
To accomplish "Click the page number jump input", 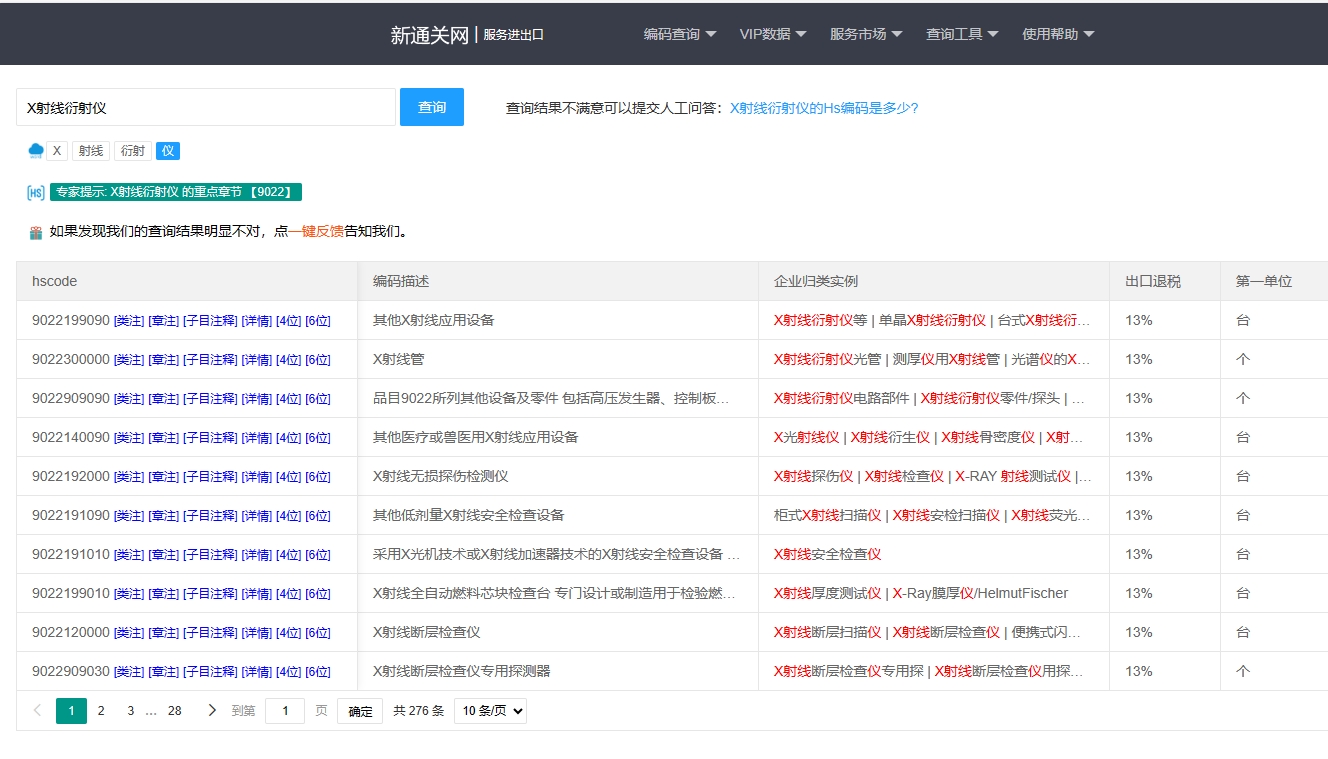I will coord(285,711).
